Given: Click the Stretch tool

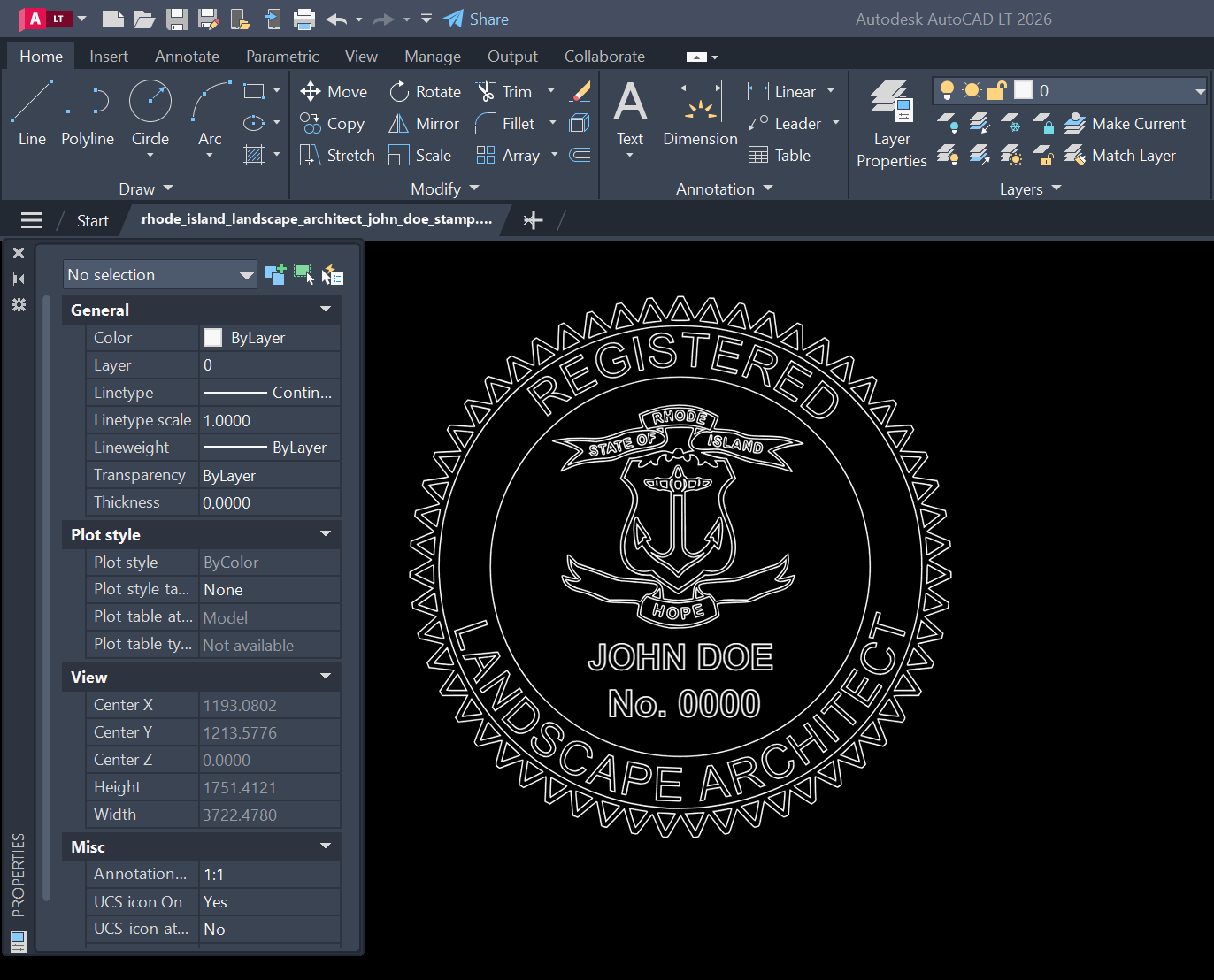Looking at the screenshot, I should tap(337, 156).
